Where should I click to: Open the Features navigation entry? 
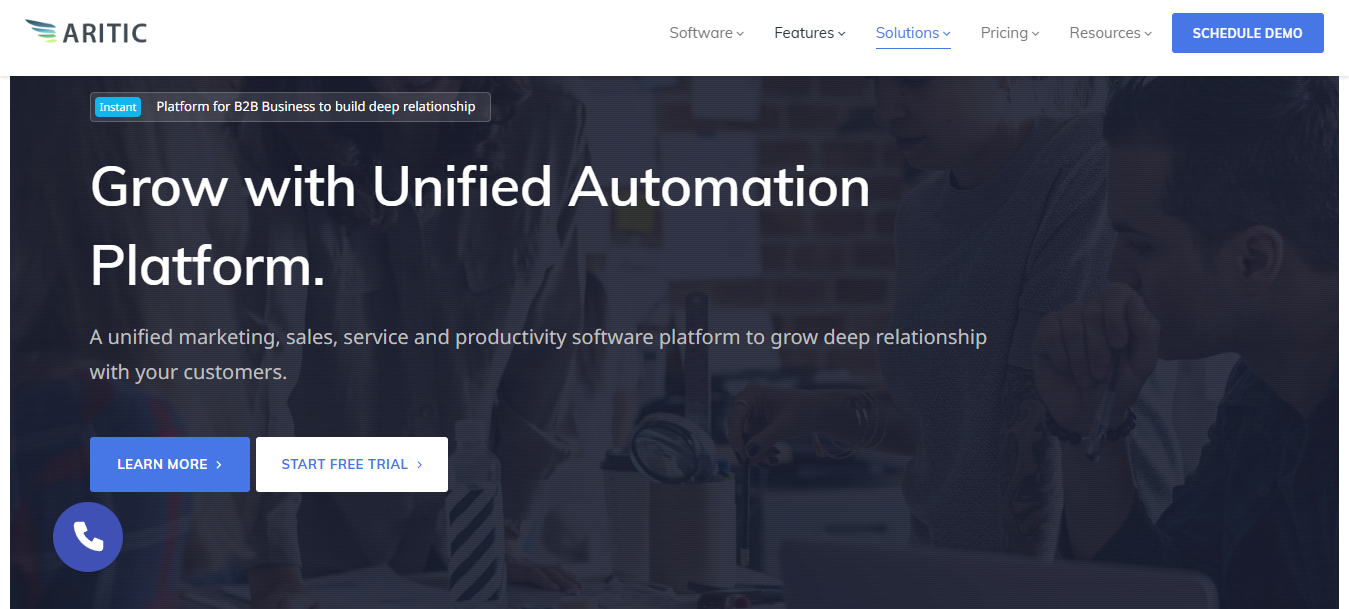point(804,33)
